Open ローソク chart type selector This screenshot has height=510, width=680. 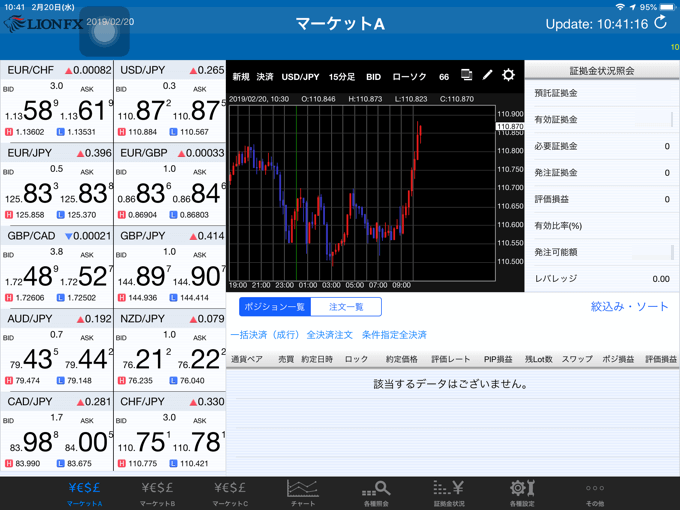coord(409,77)
